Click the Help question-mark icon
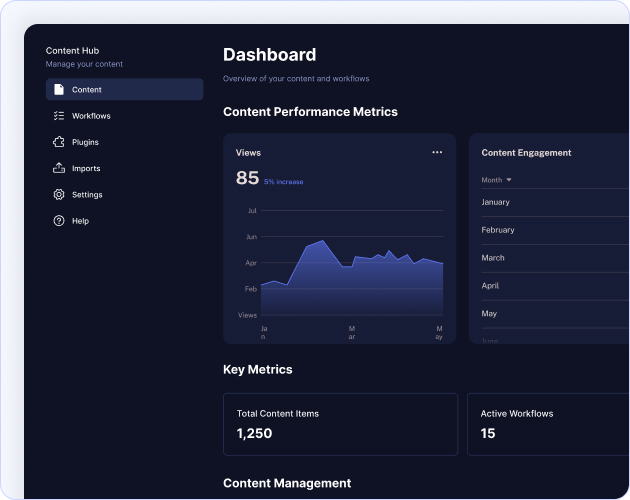Viewport: 630px width, 500px height. tap(59, 221)
